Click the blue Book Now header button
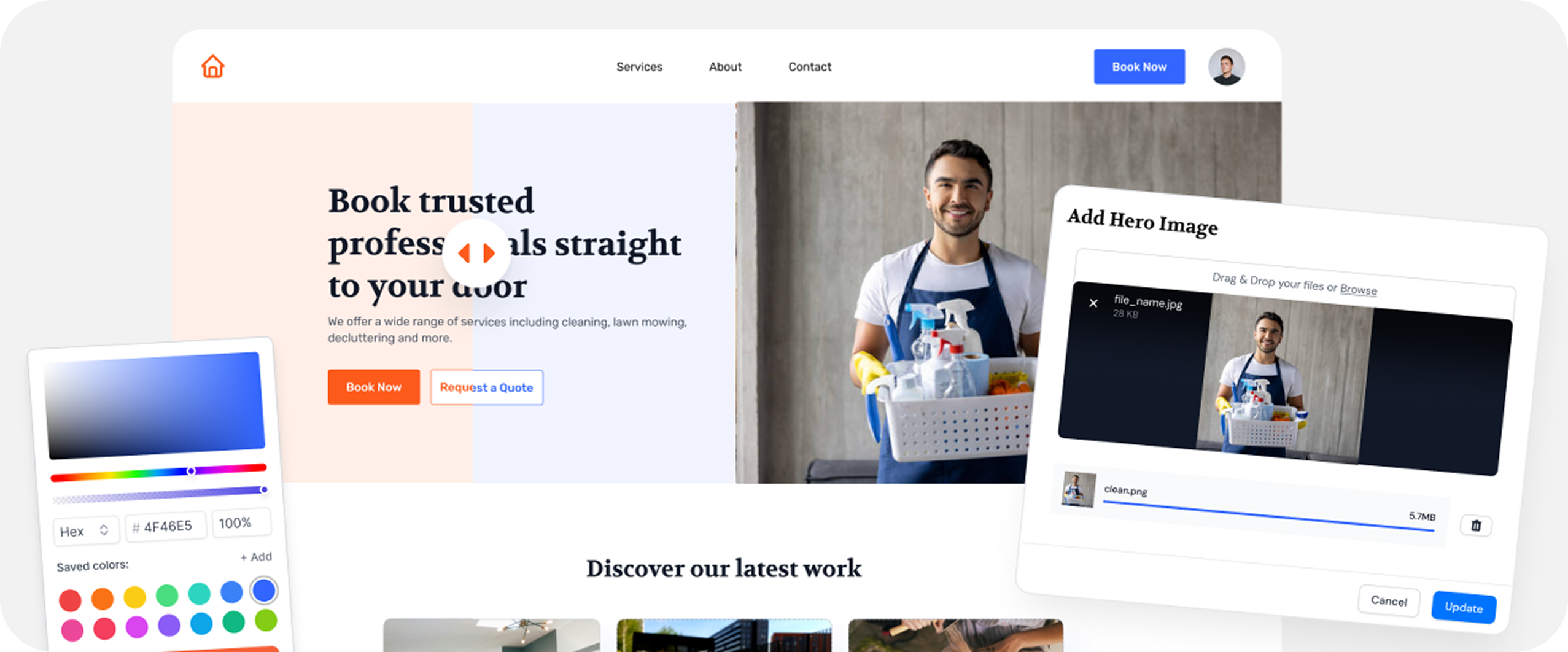The height and width of the screenshot is (652, 1568). (1139, 67)
